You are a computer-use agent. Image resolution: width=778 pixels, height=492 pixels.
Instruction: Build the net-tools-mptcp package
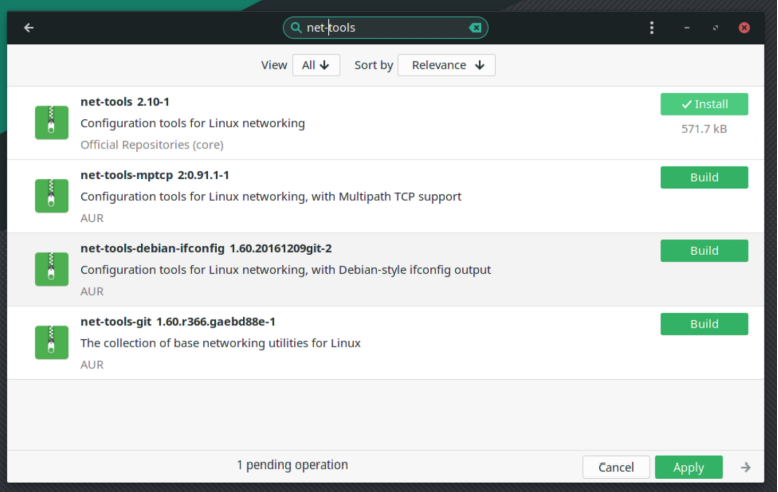[704, 178]
